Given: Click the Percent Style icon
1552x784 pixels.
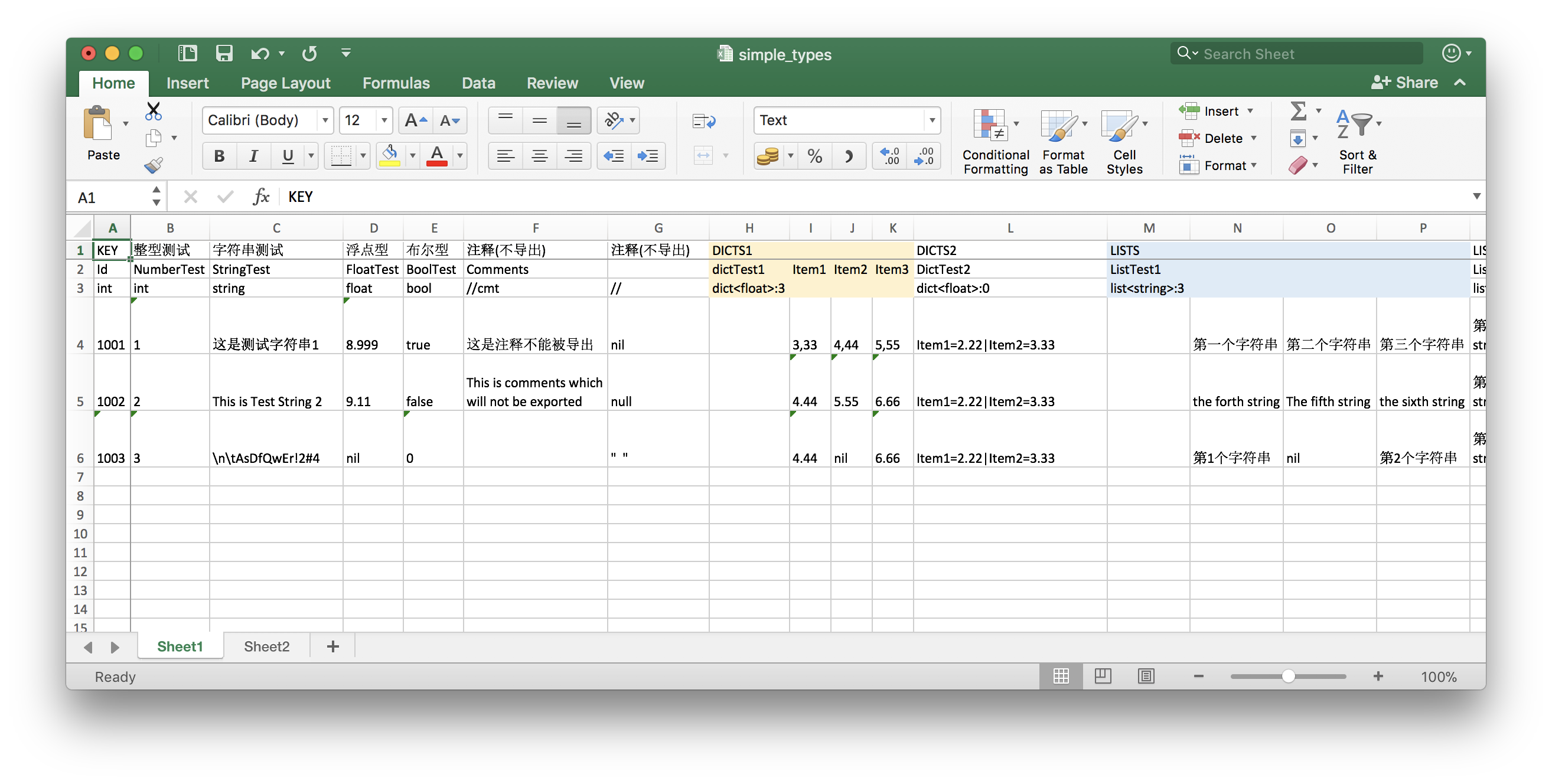Looking at the screenshot, I should (x=814, y=156).
